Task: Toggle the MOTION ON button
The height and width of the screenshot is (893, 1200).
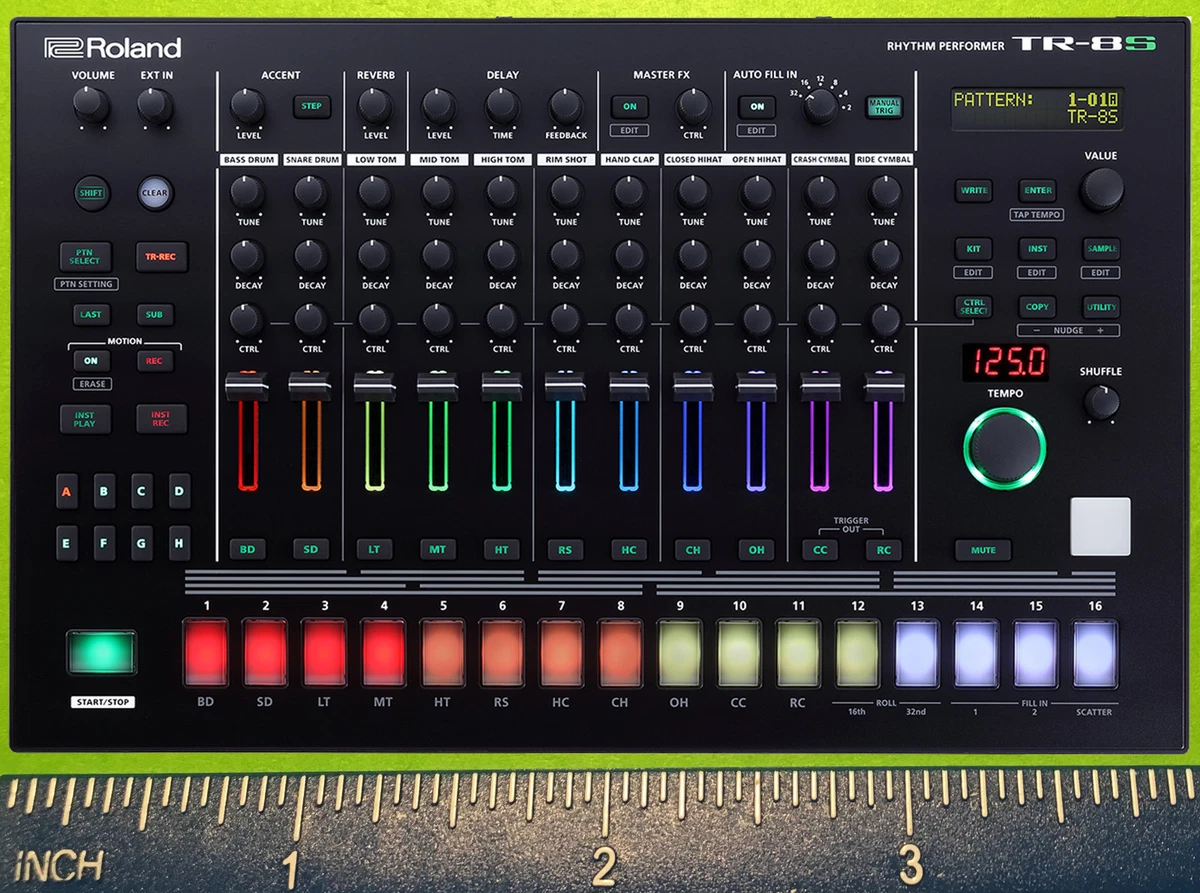Action: coord(91,361)
